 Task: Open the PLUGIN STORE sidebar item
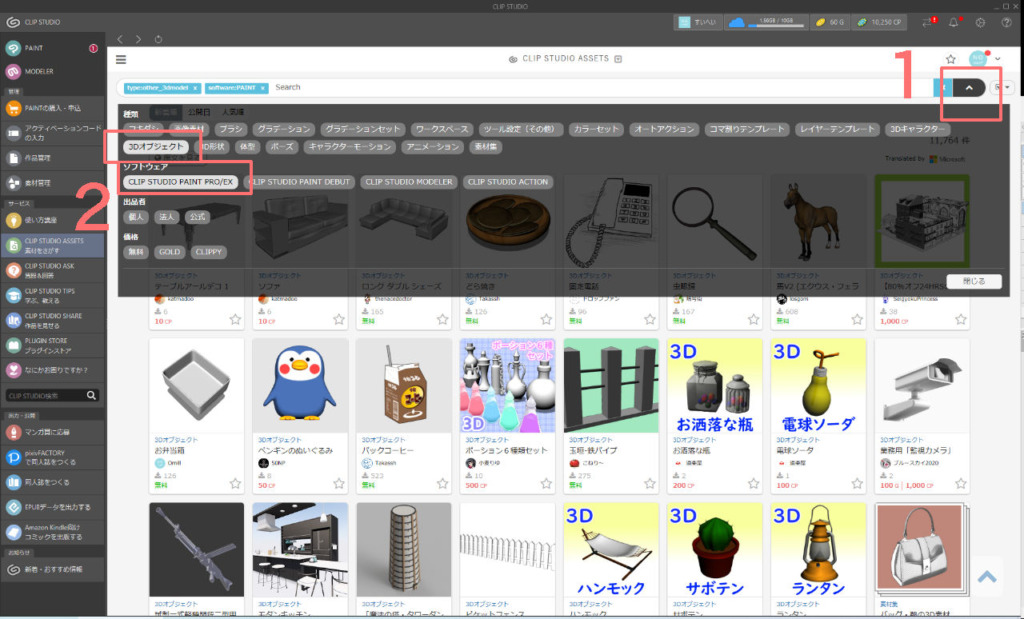click(x=52, y=345)
